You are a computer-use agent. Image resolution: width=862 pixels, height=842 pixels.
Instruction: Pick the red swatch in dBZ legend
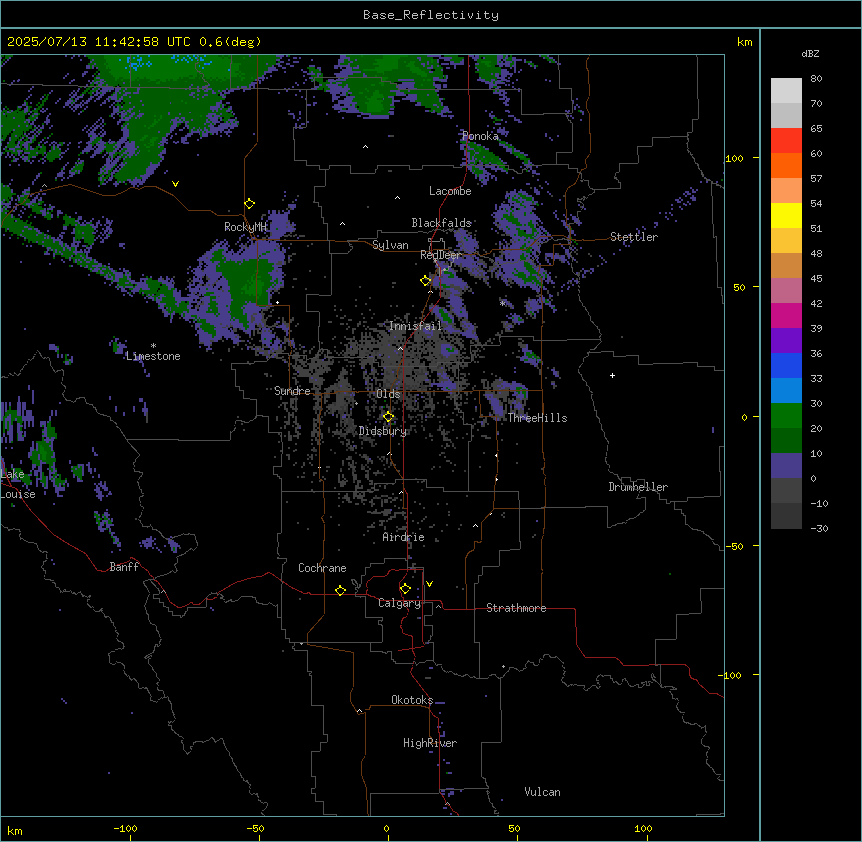pyautogui.click(x=786, y=141)
